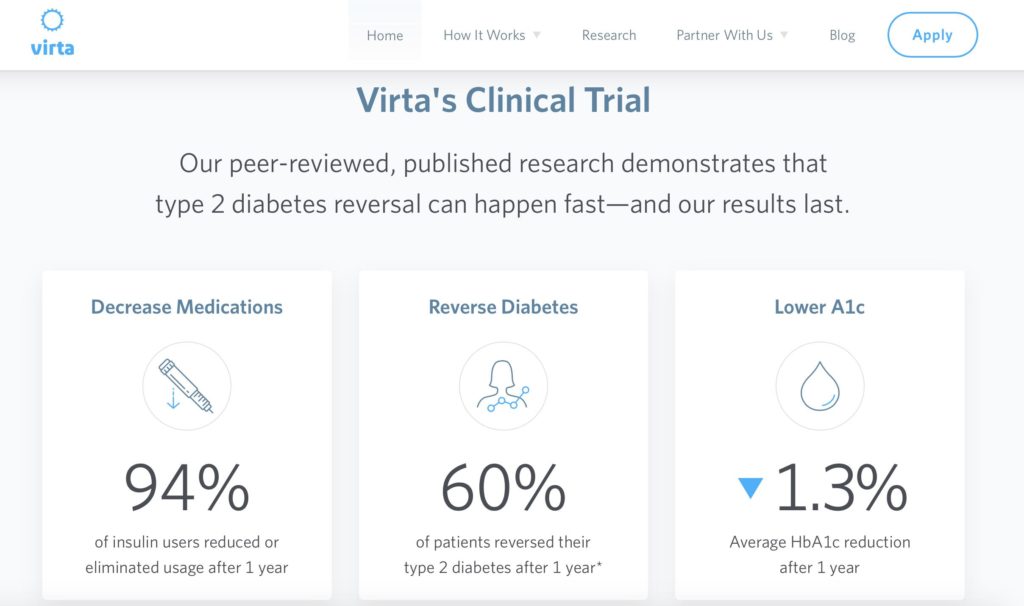Open the Blog link in navigation
Screen dimensions: 1024x606
(x=842, y=35)
